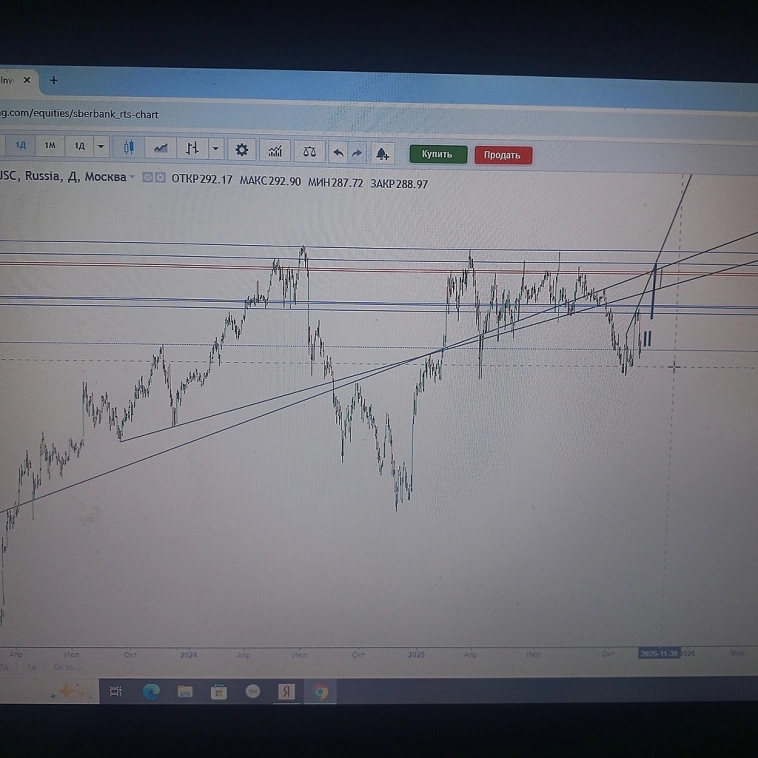Click the 2025-11-30 date marker on timeline
This screenshot has height=758, width=758.
(660, 653)
